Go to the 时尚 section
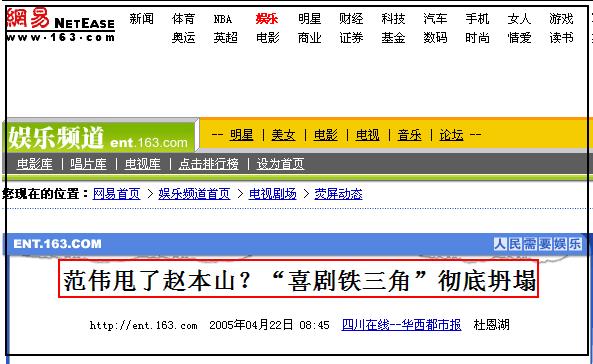593x364 pixels. pos(477,37)
